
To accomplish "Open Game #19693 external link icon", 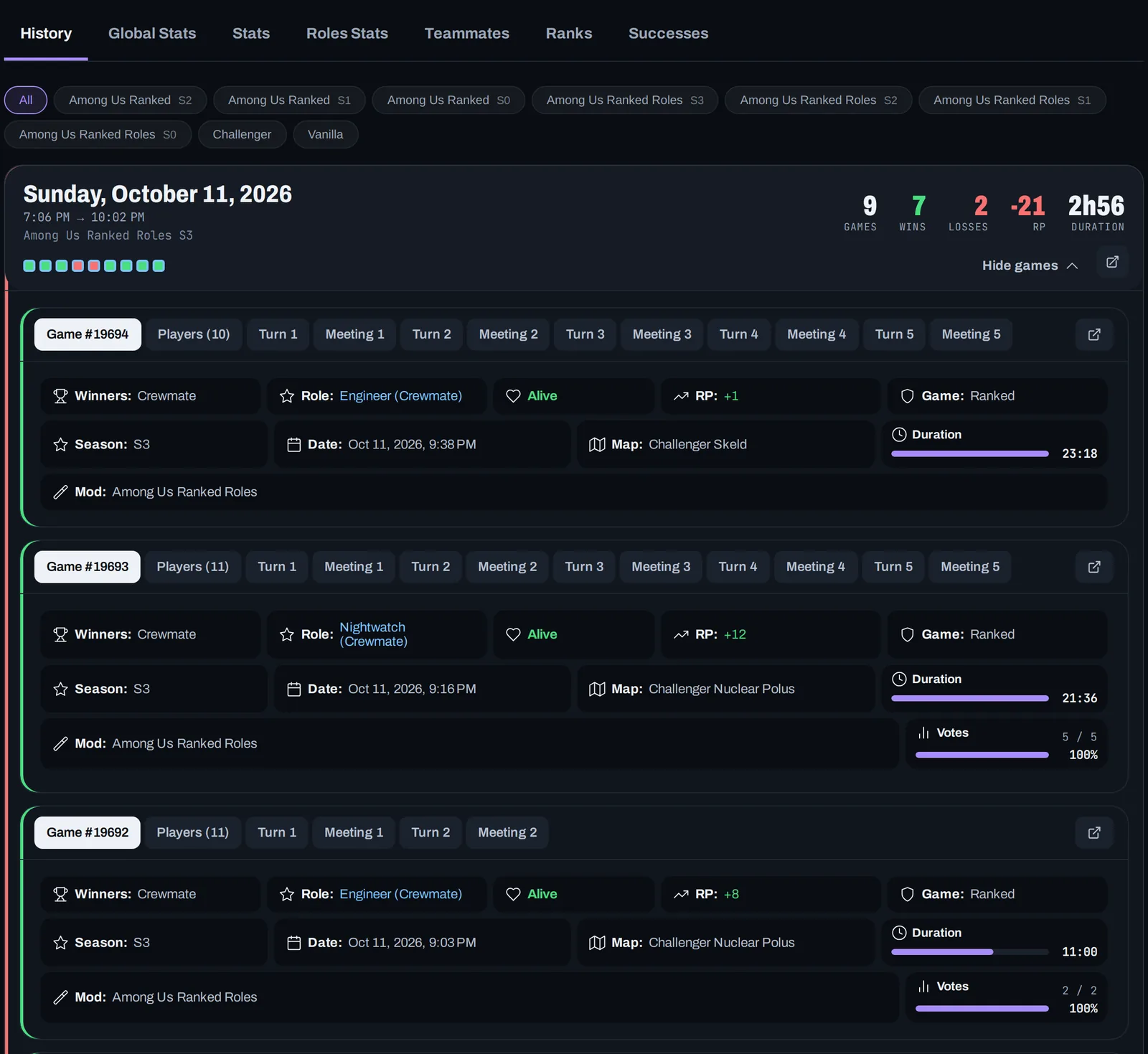I will pyautogui.click(x=1094, y=567).
